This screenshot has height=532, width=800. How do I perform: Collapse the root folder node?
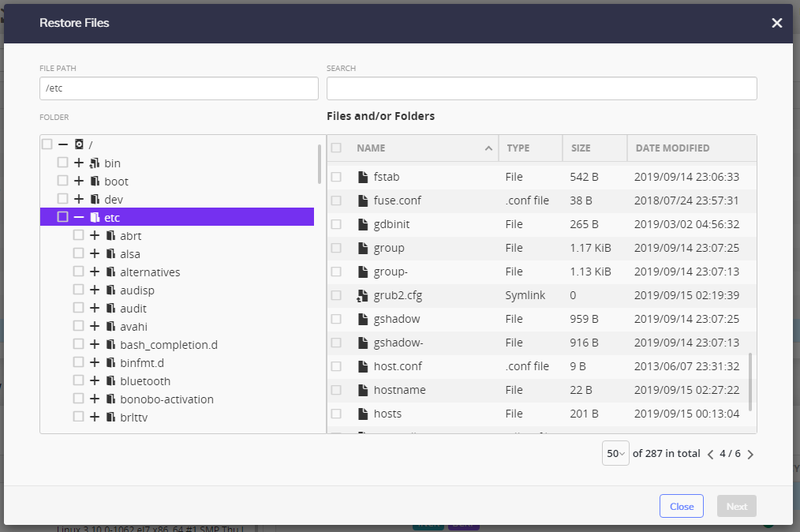tap(63, 144)
